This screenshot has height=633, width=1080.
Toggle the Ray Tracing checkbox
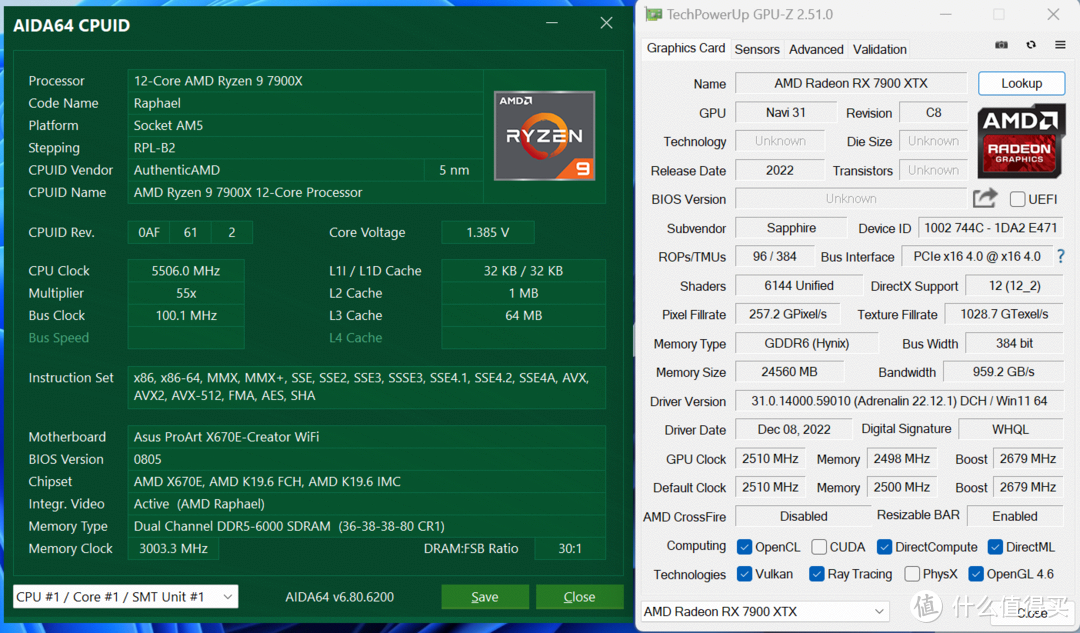[x=816, y=574]
